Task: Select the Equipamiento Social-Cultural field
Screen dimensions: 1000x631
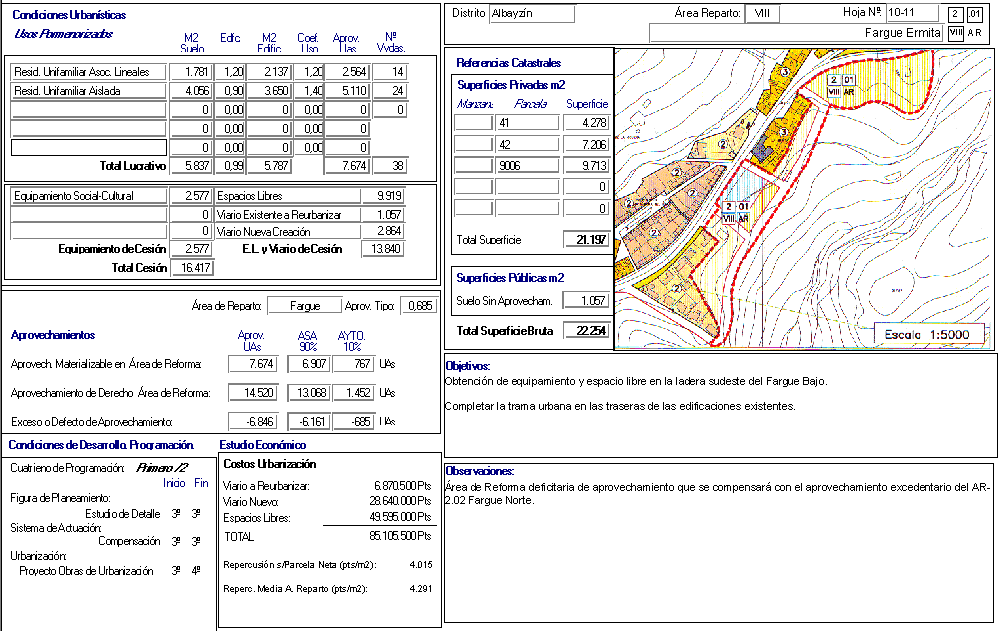Action: pos(89,196)
